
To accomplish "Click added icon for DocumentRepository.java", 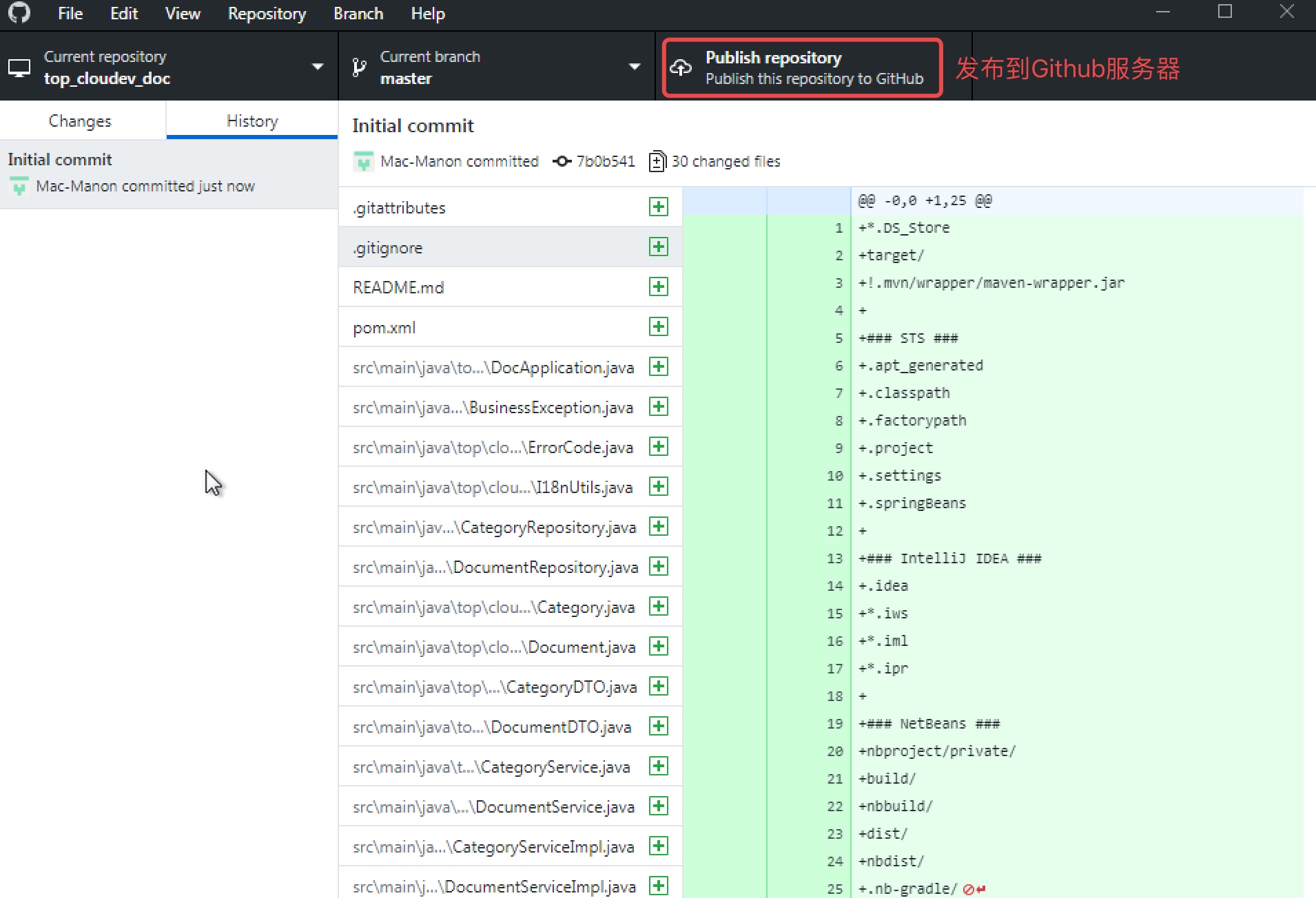I will pos(659,566).
